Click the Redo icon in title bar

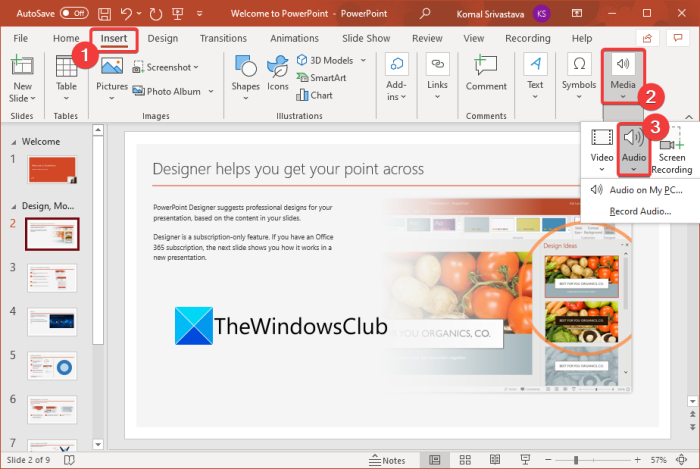tap(156, 14)
